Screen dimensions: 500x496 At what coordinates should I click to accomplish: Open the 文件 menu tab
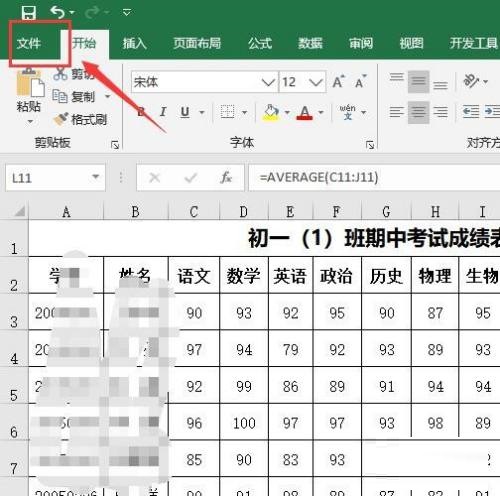point(29,43)
